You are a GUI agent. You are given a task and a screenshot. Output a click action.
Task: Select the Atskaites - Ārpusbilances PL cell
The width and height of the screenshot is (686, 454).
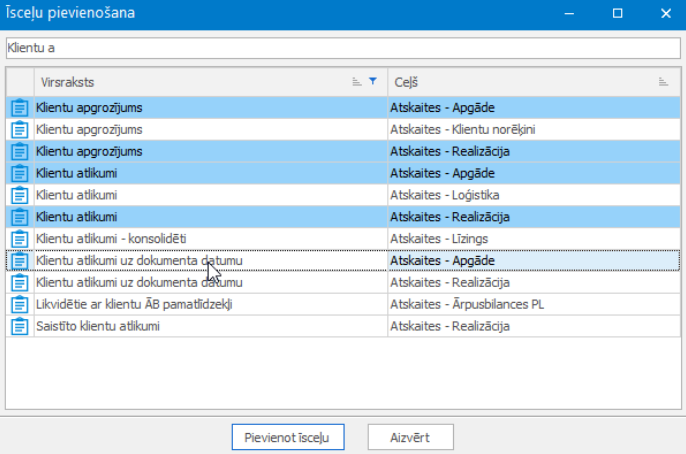(x=467, y=304)
